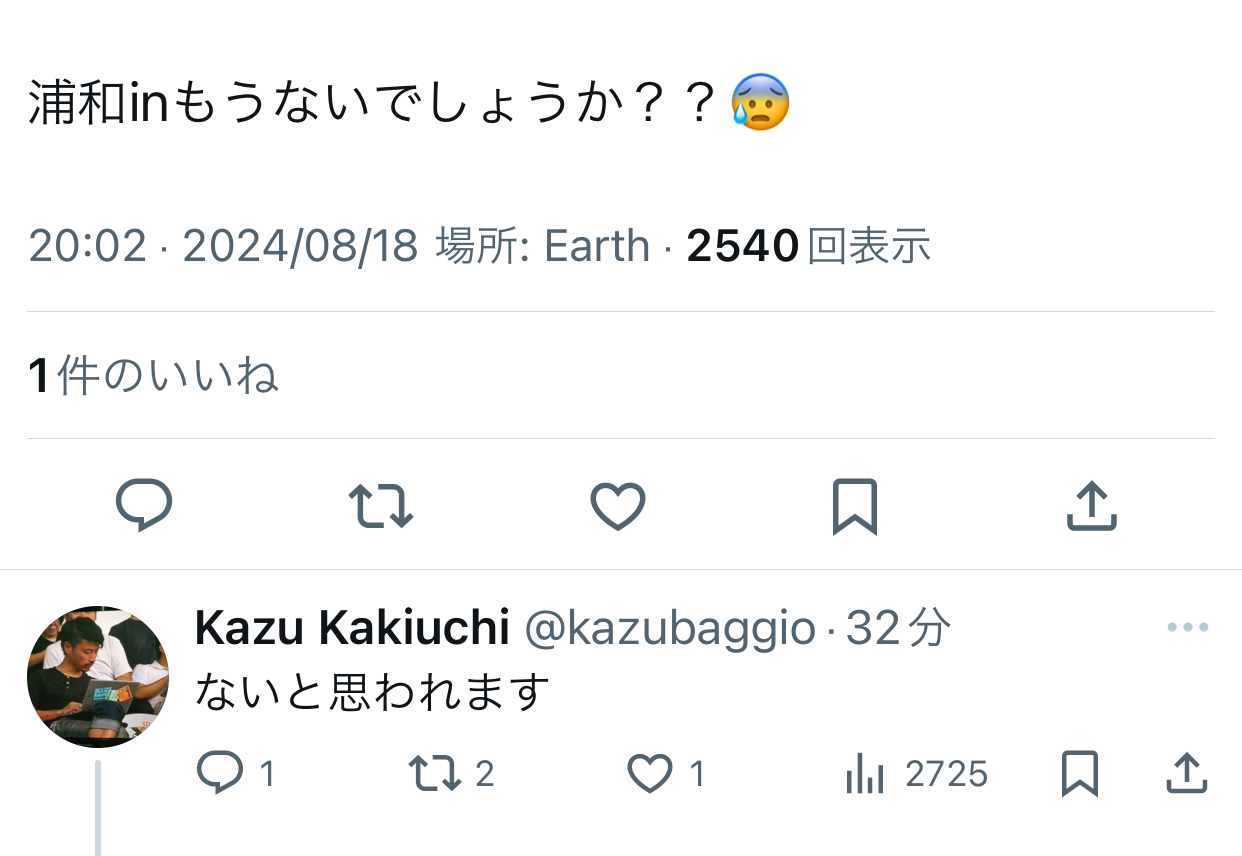Bookmark the main tweet
Image resolution: width=1242 pixels, height=856 pixels.
point(854,505)
